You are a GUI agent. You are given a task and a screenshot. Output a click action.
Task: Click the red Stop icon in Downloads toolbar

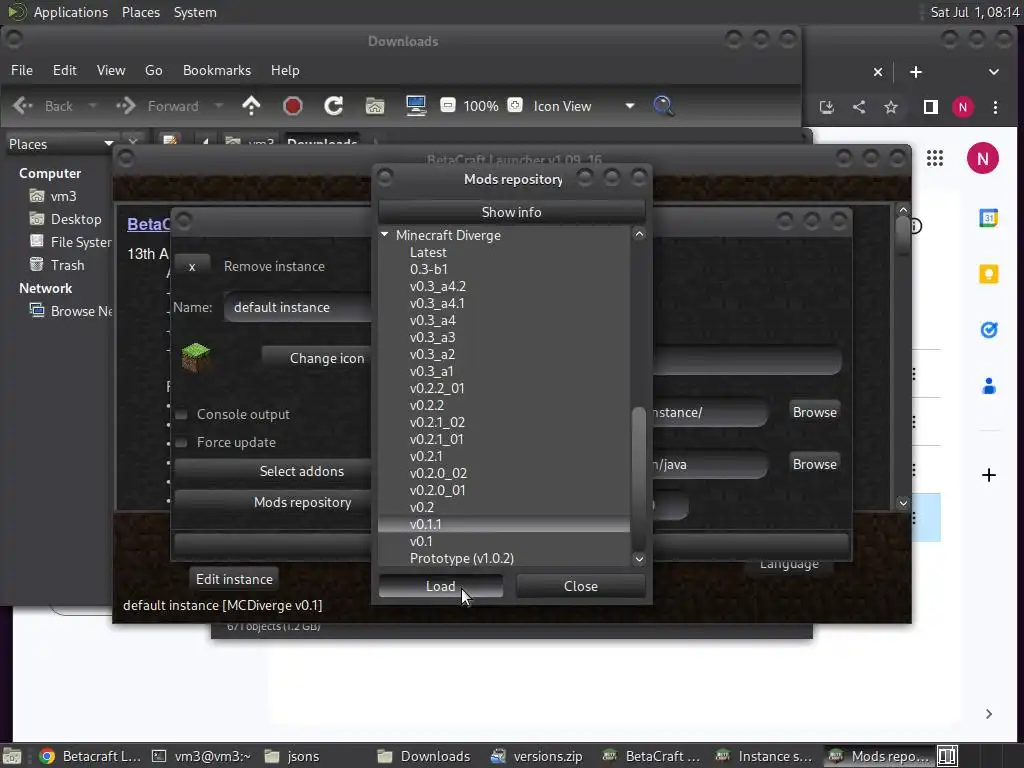pyautogui.click(x=293, y=106)
